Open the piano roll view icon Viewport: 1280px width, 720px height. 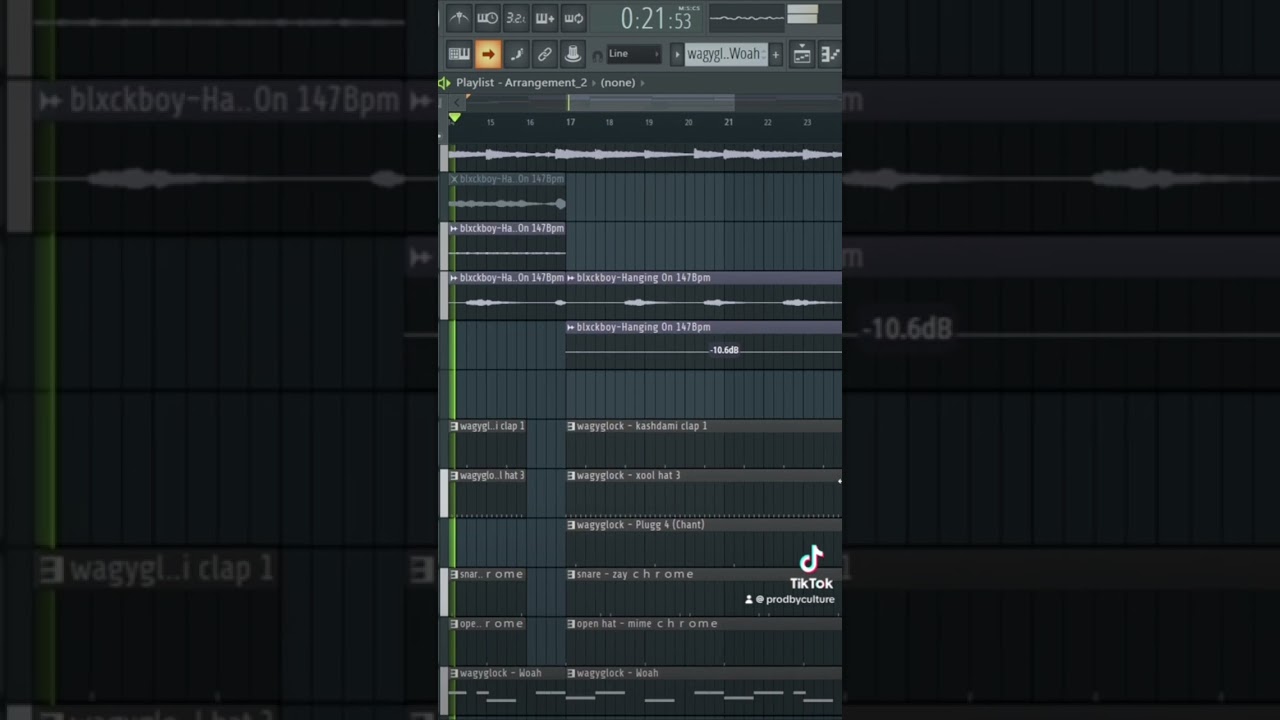[830, 55]
